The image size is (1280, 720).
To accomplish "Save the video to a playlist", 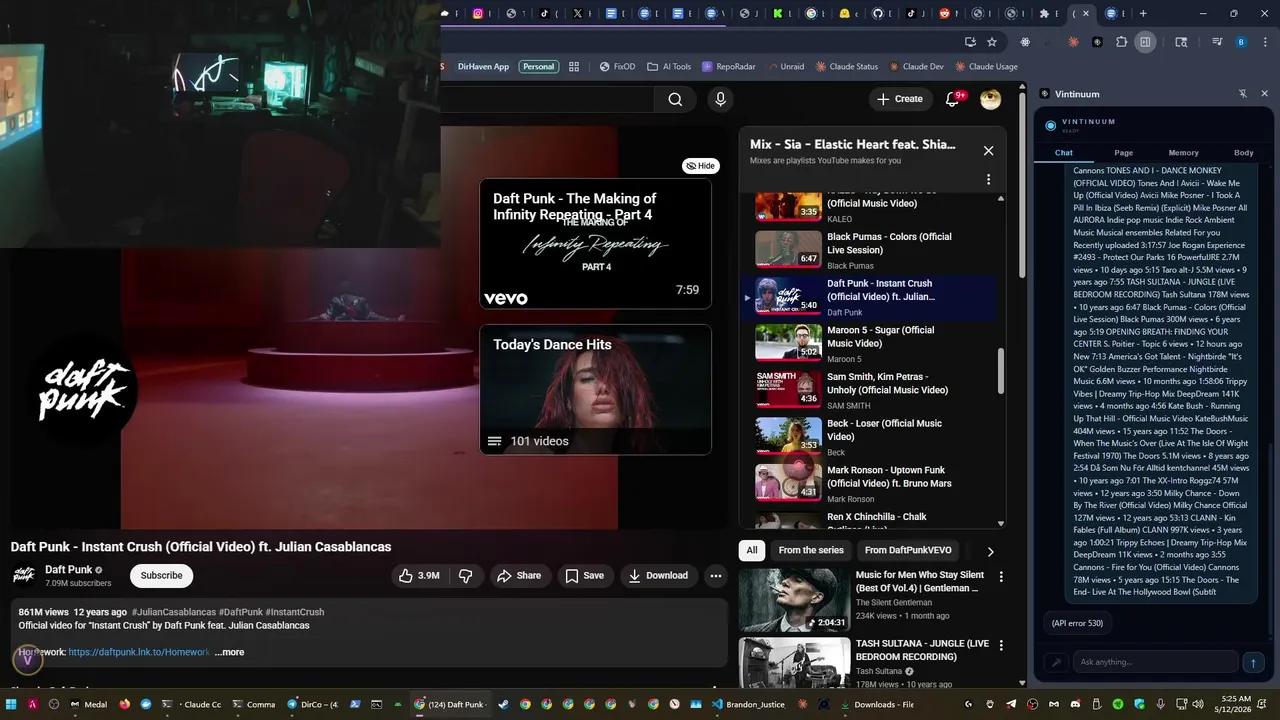I will [585, 576].
